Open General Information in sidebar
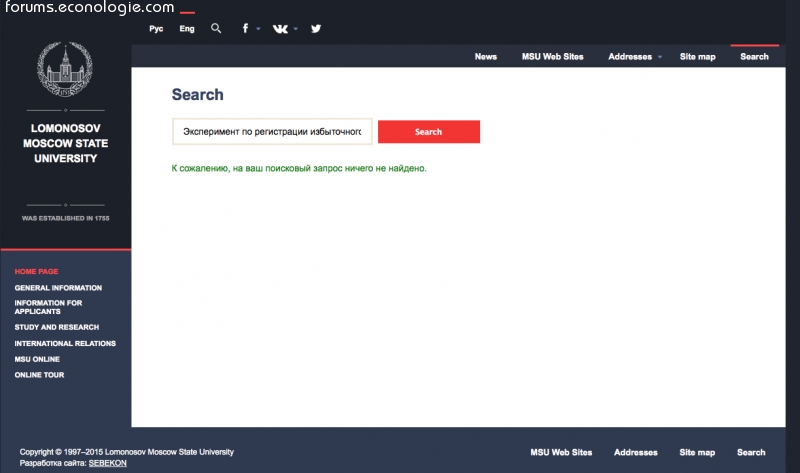 58,288
